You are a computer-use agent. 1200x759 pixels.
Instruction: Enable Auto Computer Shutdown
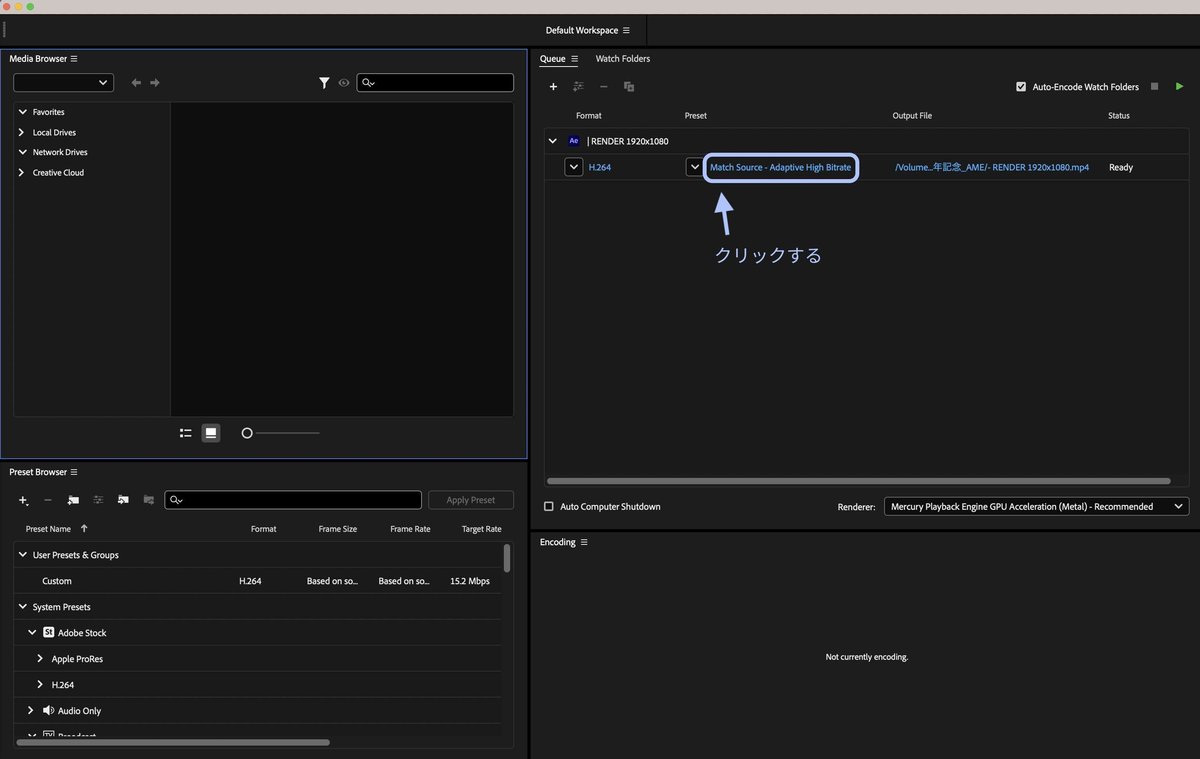548,506
